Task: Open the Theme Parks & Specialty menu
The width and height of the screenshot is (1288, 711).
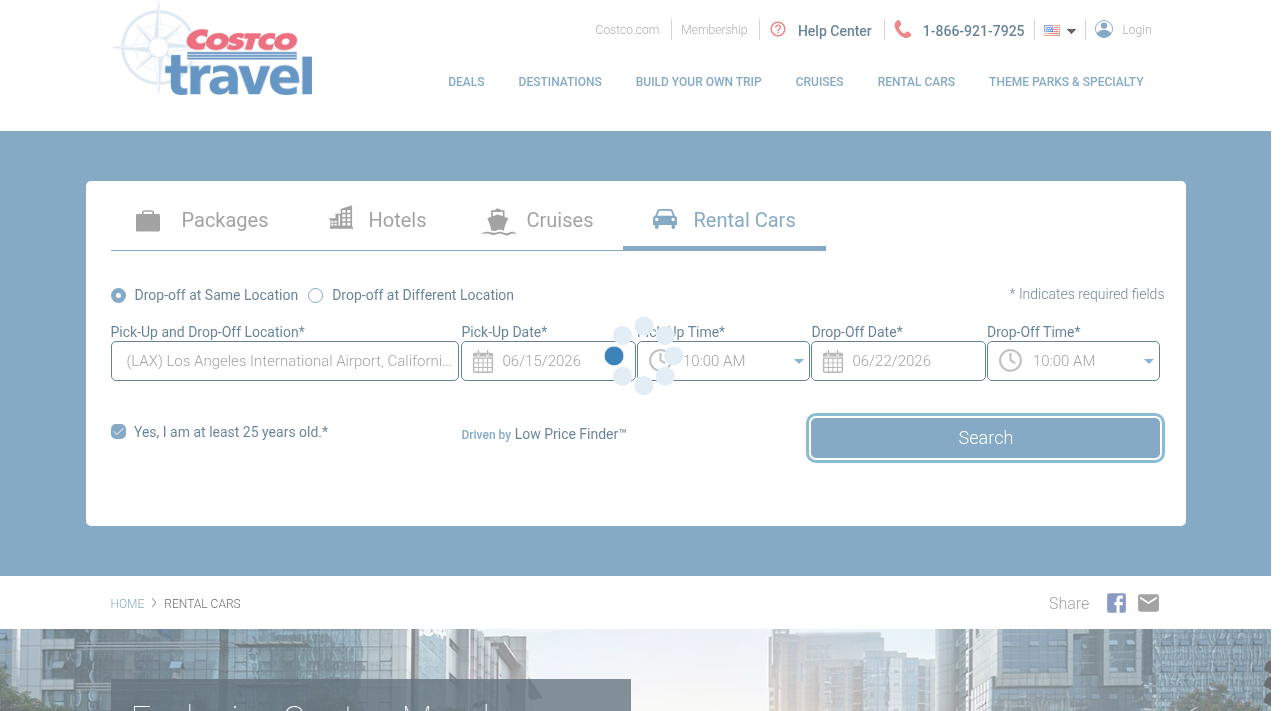Action: pos(1066,82)
